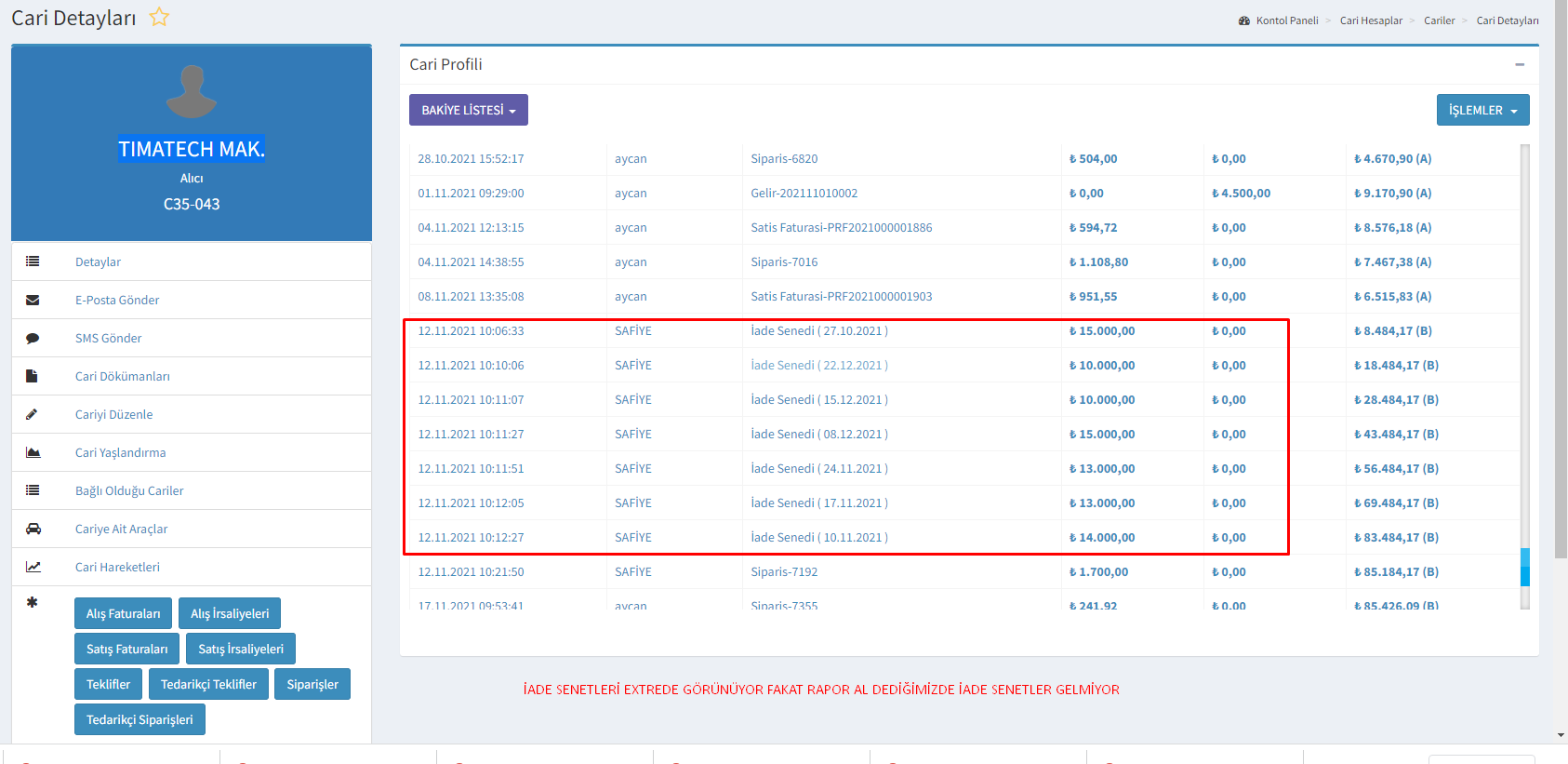Go to Cari Hesaplar in breadcrumb

tap(1370, 20)
